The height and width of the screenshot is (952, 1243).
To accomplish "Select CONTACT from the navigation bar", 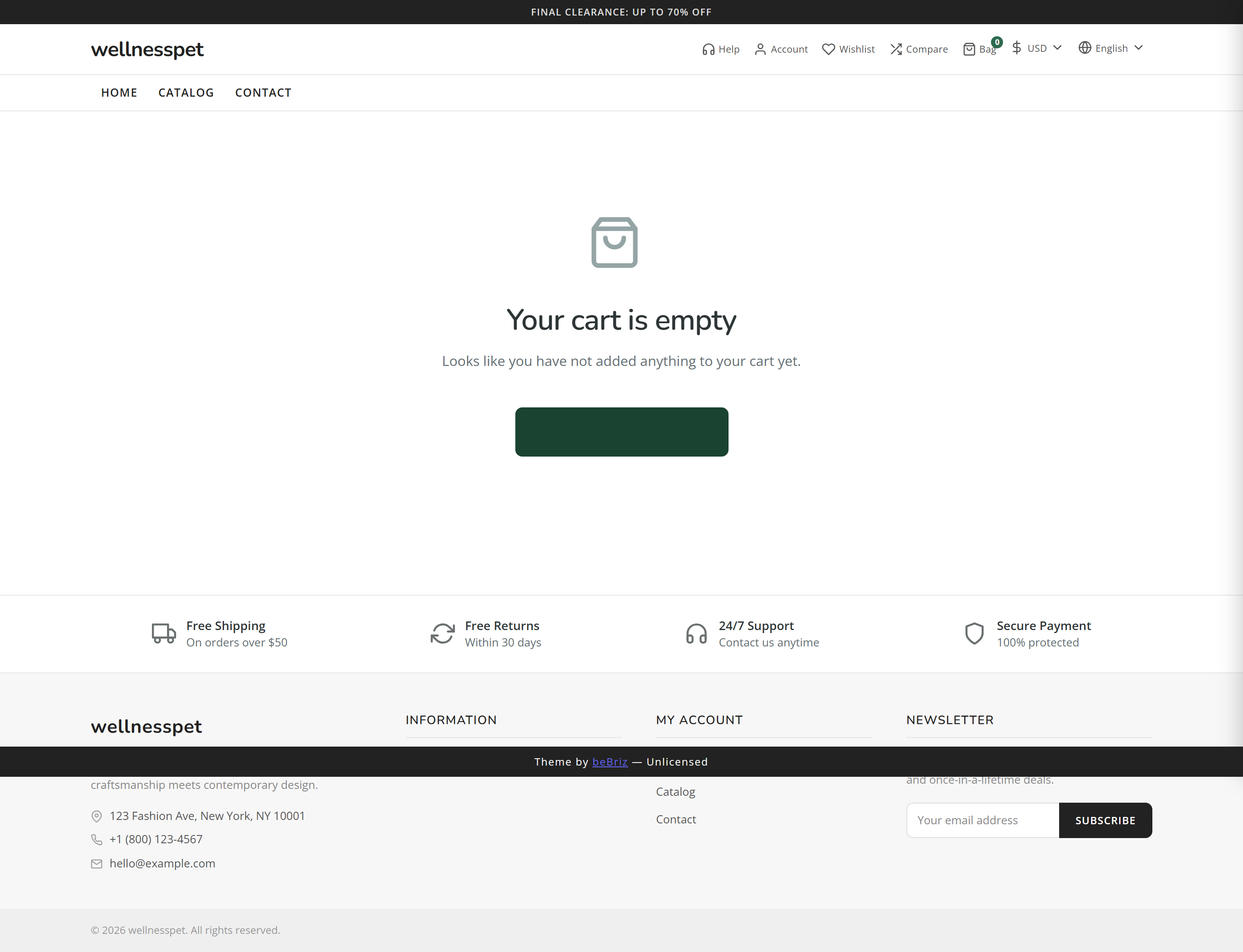I will coord(263,92).
